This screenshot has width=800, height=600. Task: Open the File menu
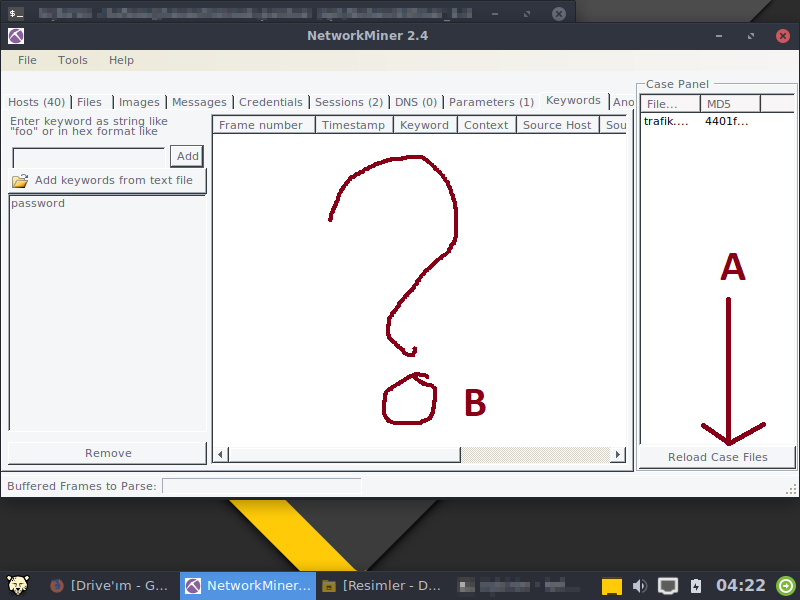[27, 60]
